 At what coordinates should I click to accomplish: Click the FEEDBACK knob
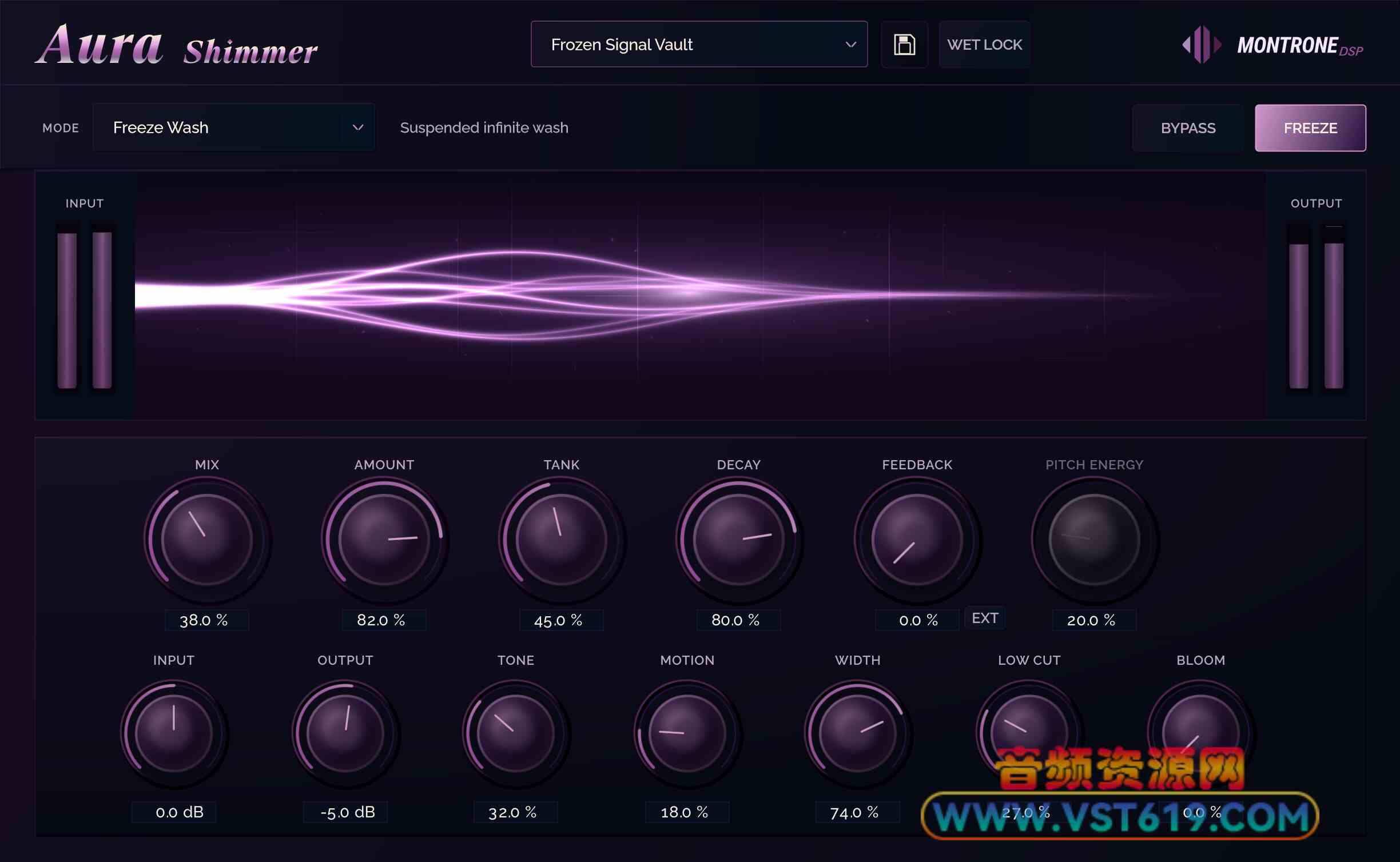(x=917, y=540)
